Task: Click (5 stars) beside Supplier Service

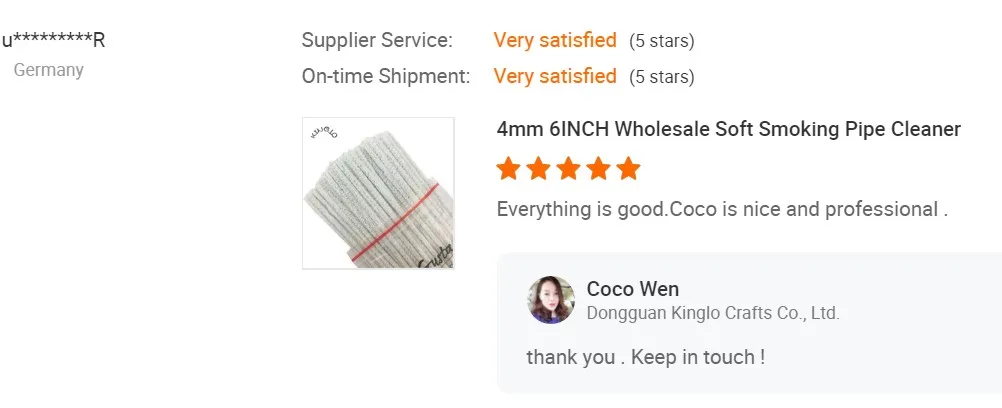Action: tap(661, 41)
